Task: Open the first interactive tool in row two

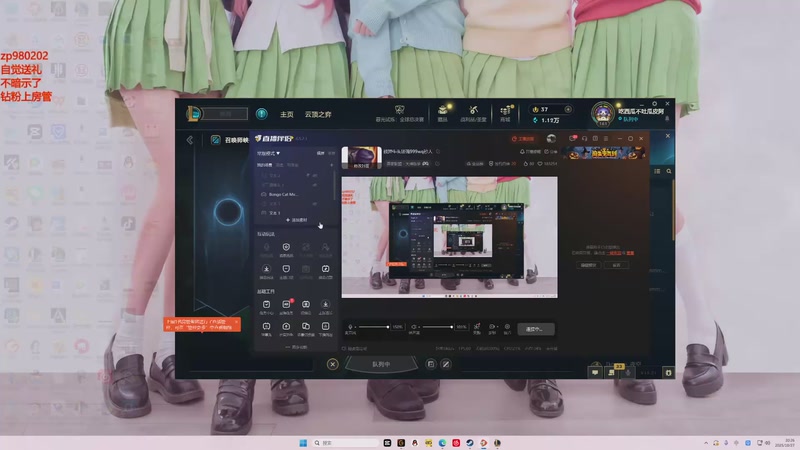Action: tap(266, 271)
